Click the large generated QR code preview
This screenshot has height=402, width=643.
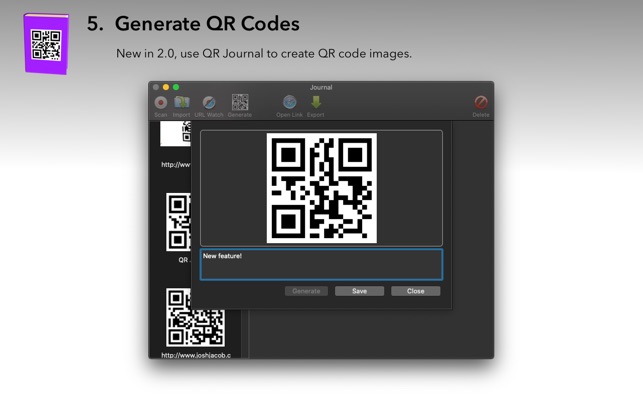pos(322,188)
